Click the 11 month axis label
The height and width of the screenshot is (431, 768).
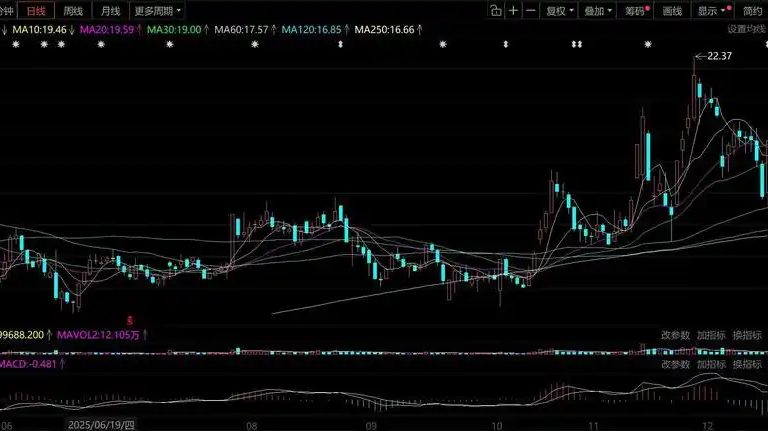point(593,426)
